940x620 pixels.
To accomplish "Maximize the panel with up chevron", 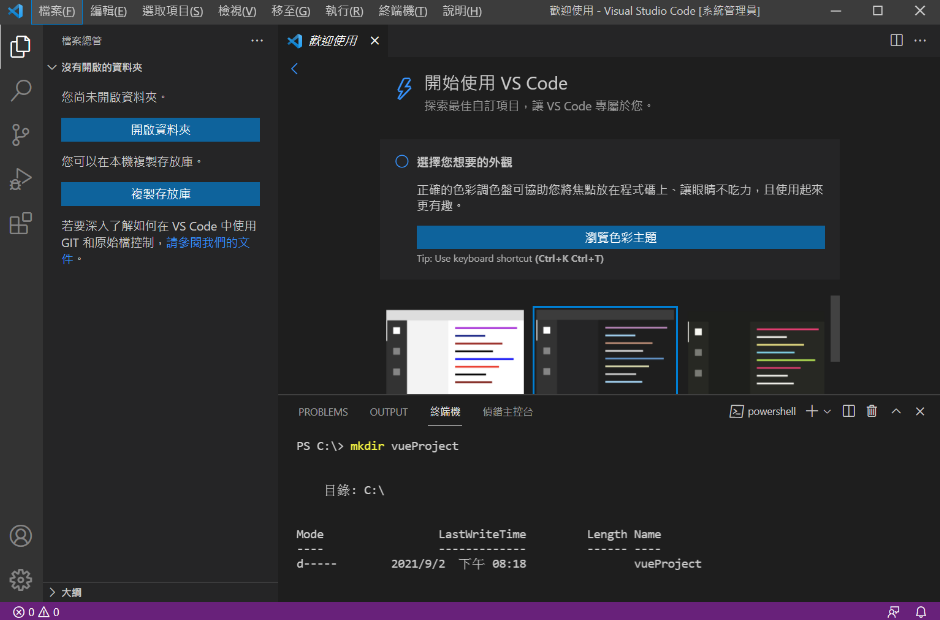I will click(x=896, y=411).
